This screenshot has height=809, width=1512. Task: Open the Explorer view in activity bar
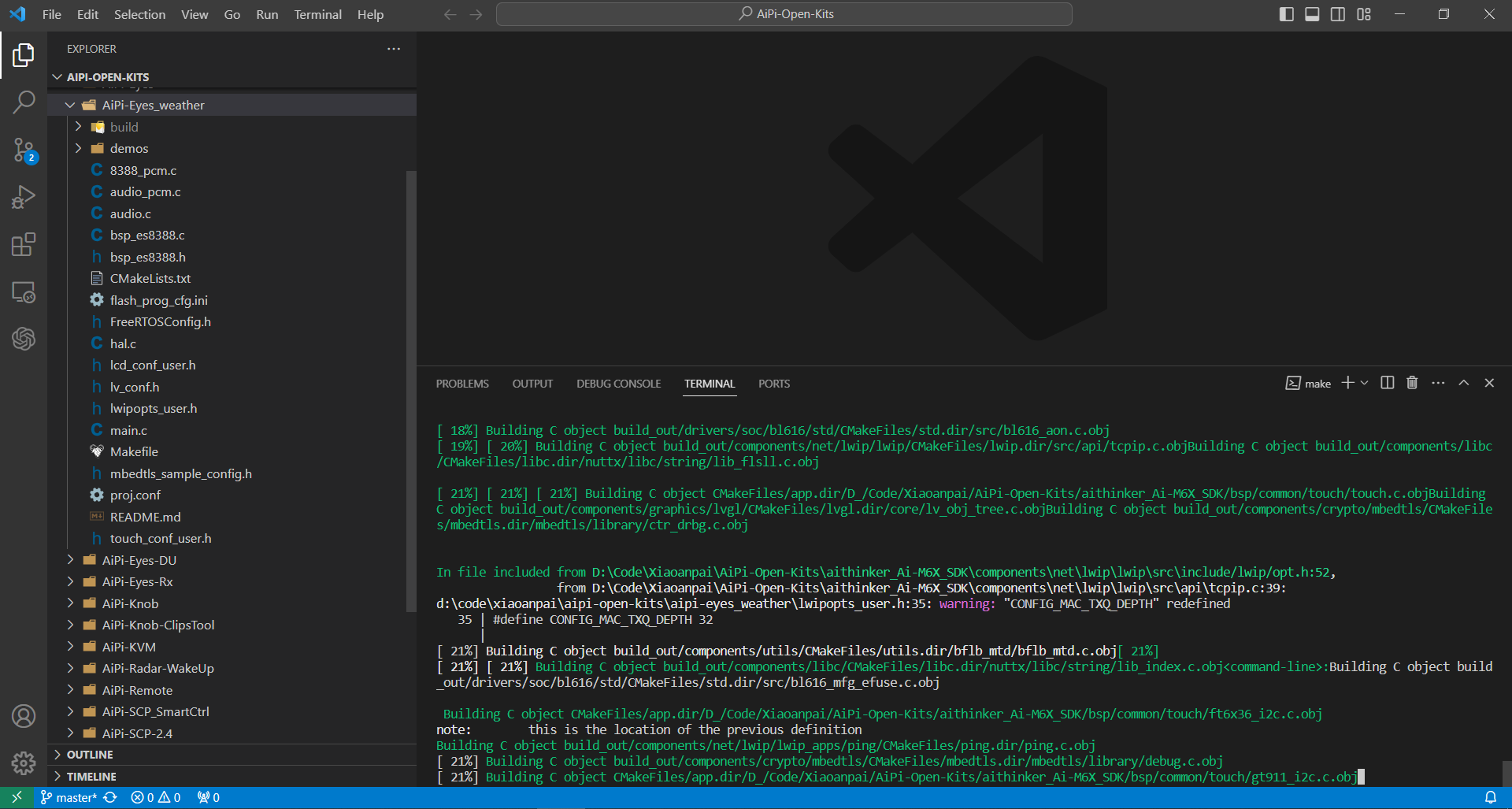(x=24, y=55)
